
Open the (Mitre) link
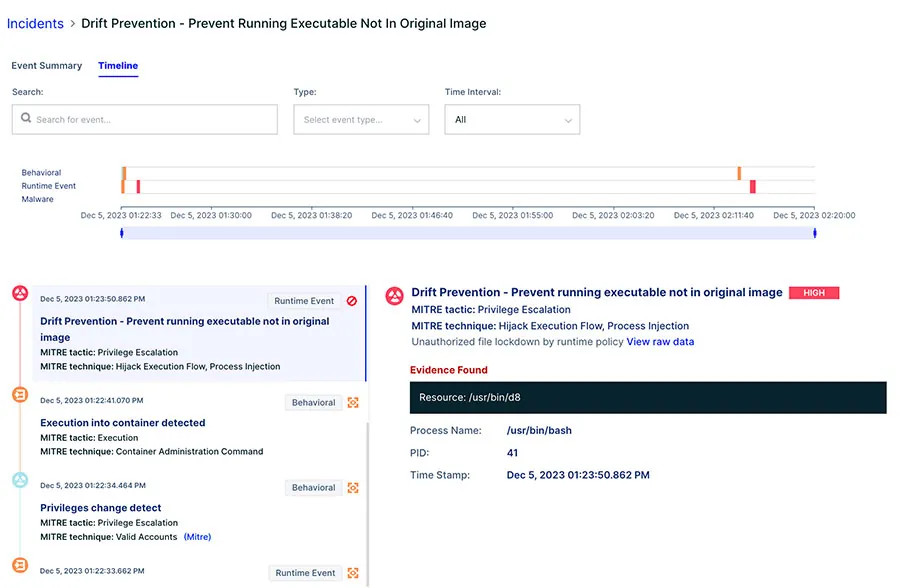(197, 537)
